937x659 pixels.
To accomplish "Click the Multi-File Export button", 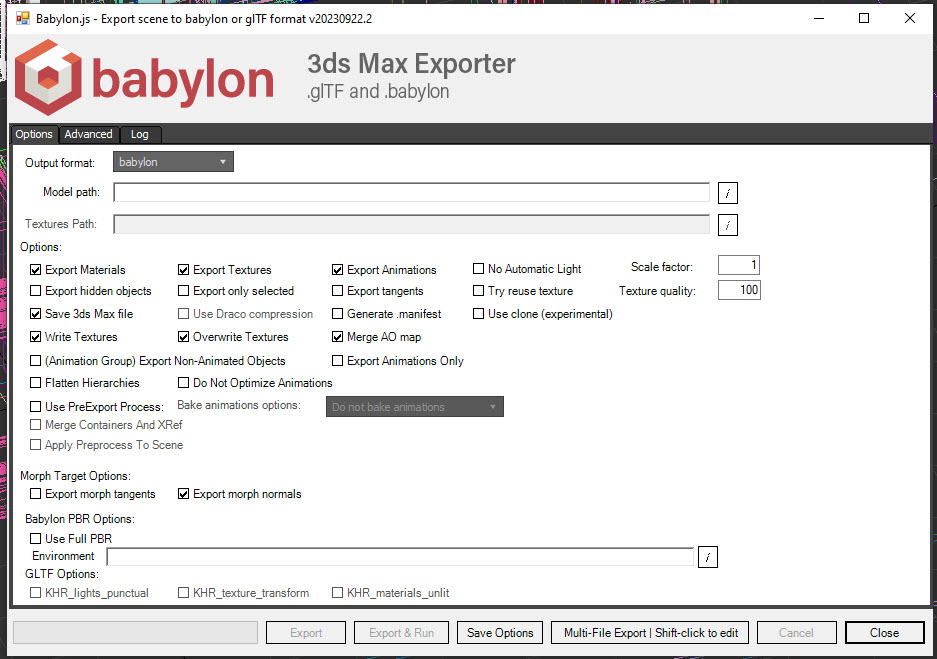I will tap(649, 632).
